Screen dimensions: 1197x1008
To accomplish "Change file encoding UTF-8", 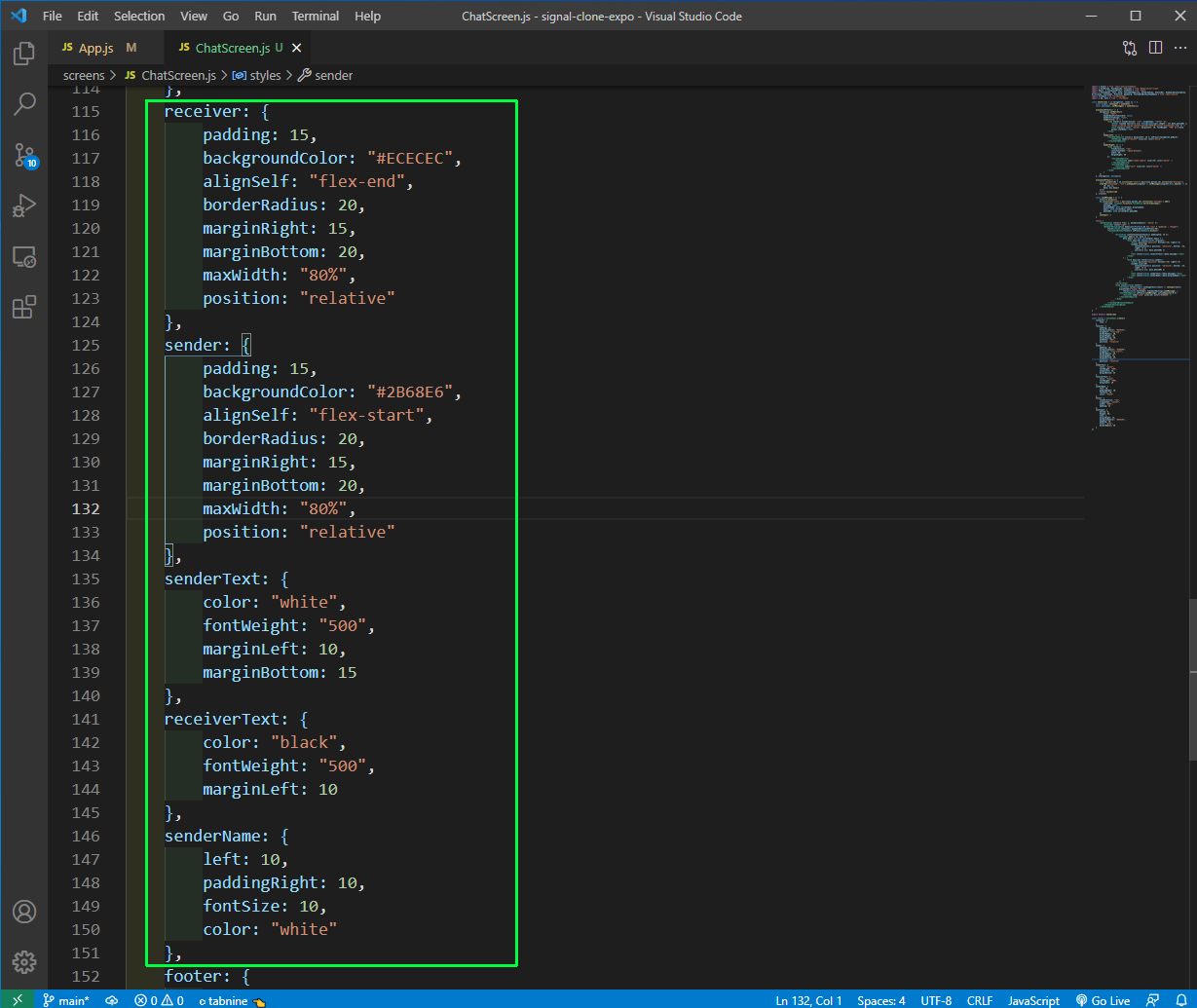I will (936, 1000).
